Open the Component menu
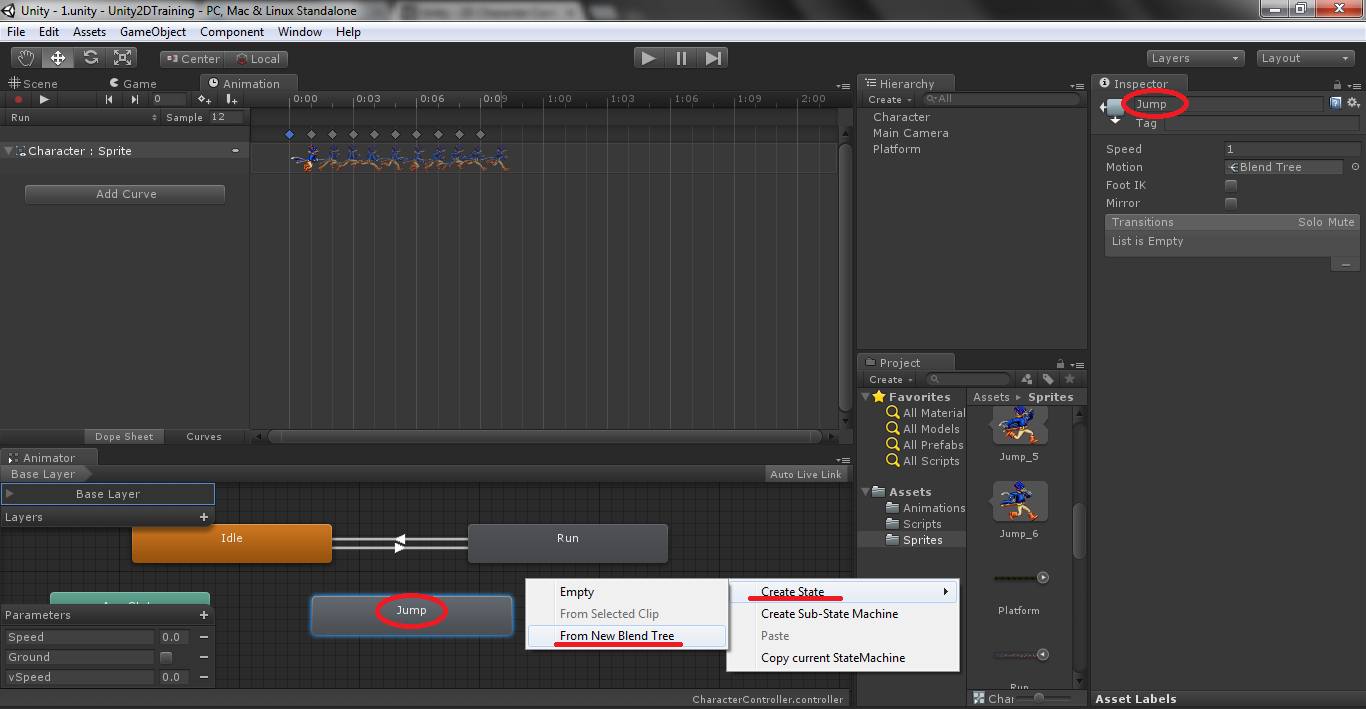 tap(232, 32)
